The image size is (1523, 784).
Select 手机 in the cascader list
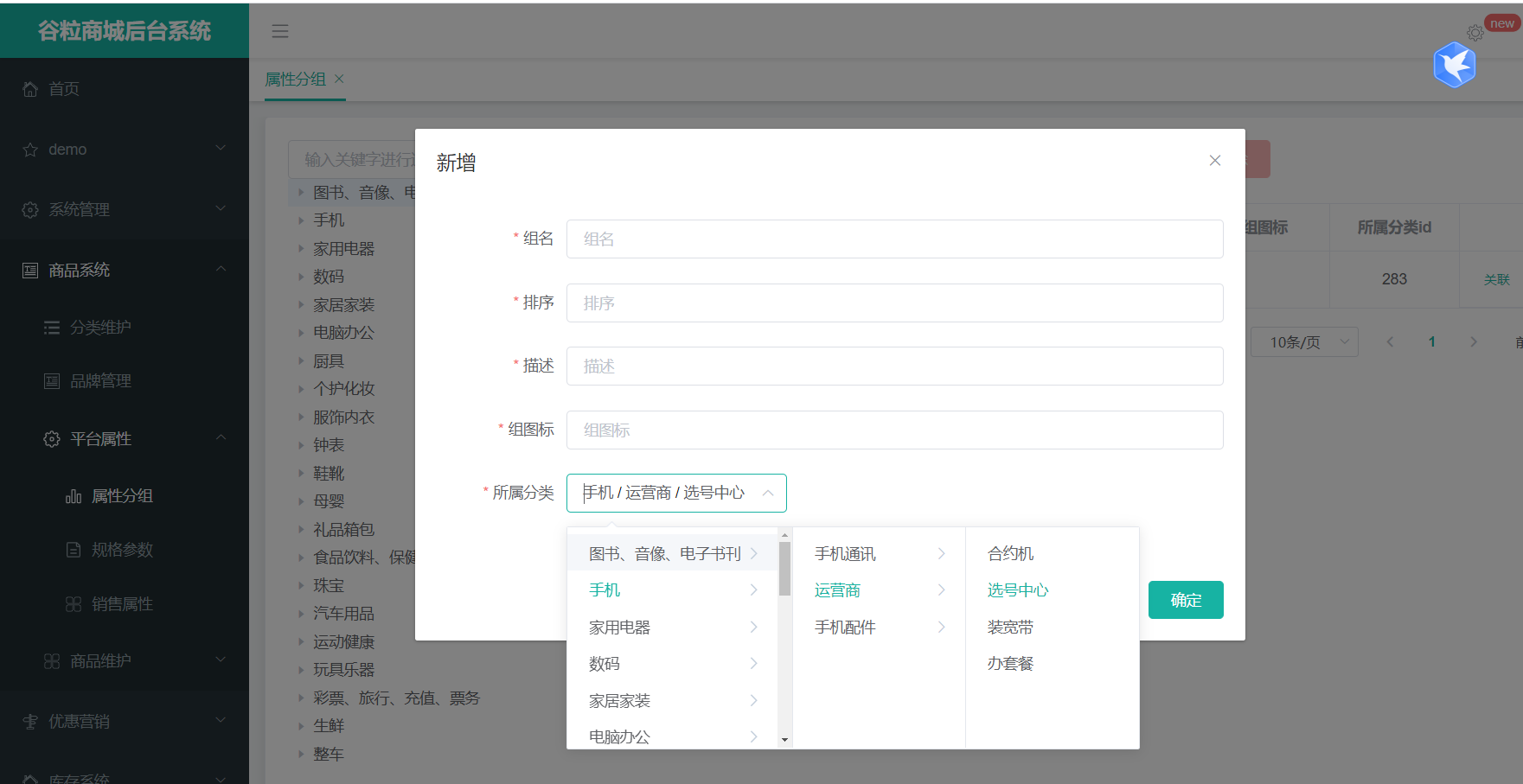673,590
